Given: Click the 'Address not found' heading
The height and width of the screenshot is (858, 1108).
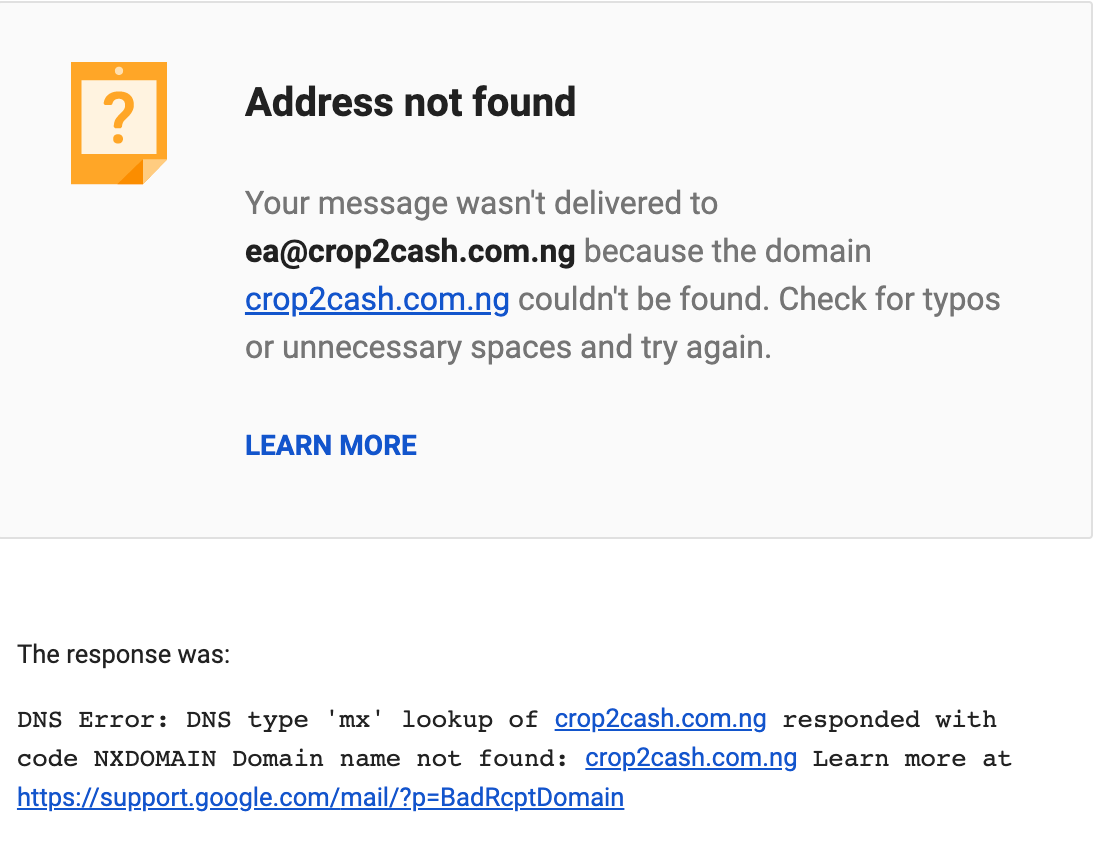Looking at the screenshot, I should pos(410,102).
